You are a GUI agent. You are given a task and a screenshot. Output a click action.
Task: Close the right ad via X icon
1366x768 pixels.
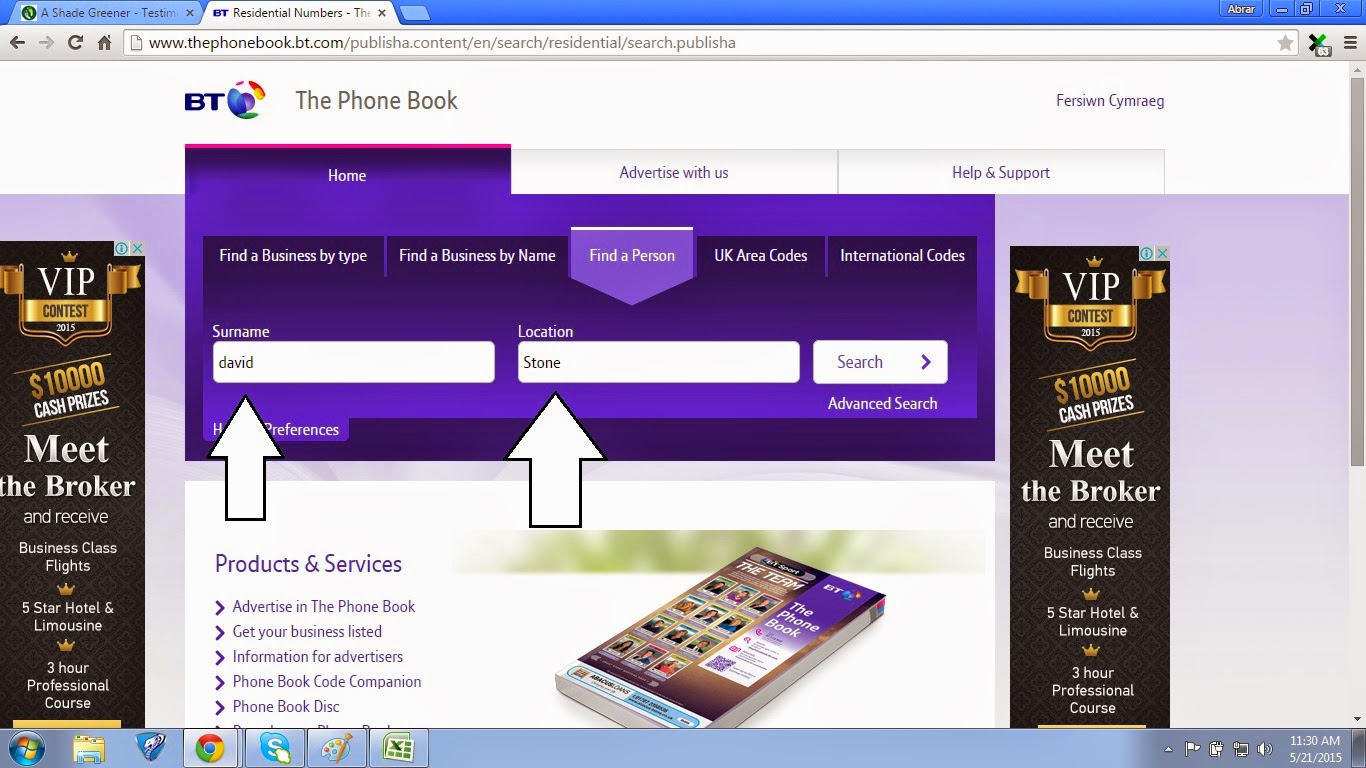click(x=1163, y=253)
